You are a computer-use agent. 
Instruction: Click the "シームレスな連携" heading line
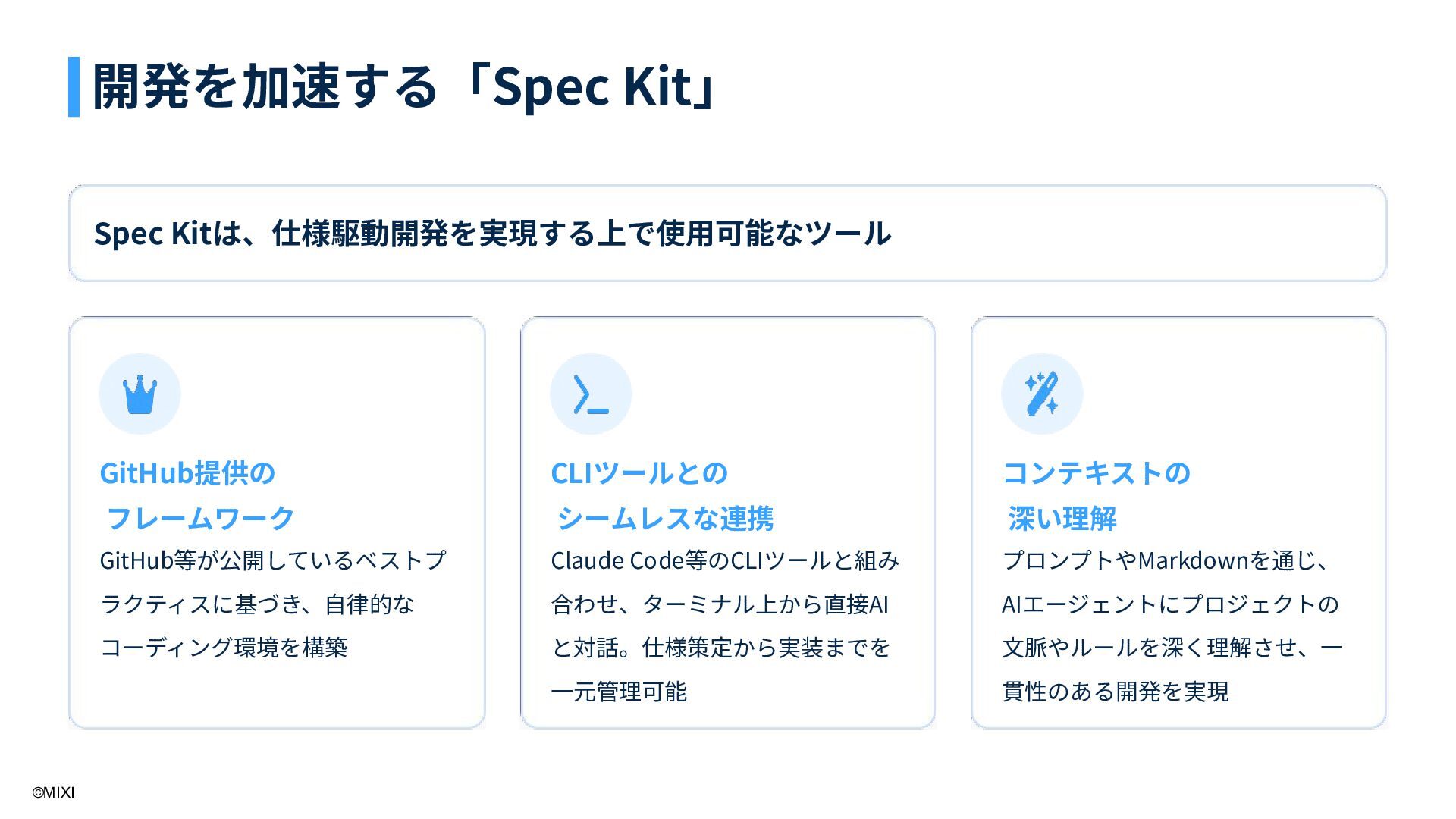tap(665, 519)
